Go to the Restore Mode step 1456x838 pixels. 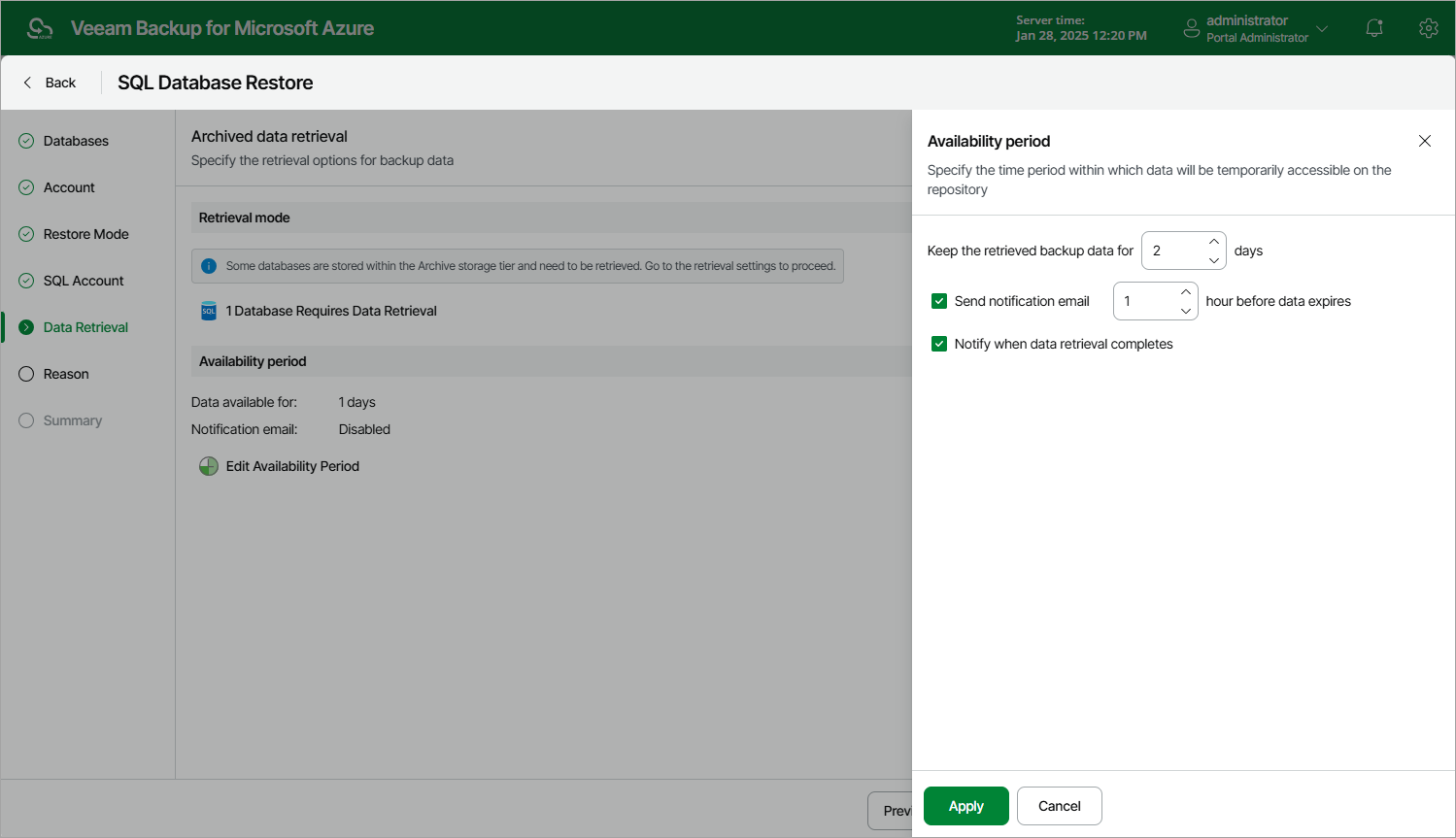click(x=86, y=234)
